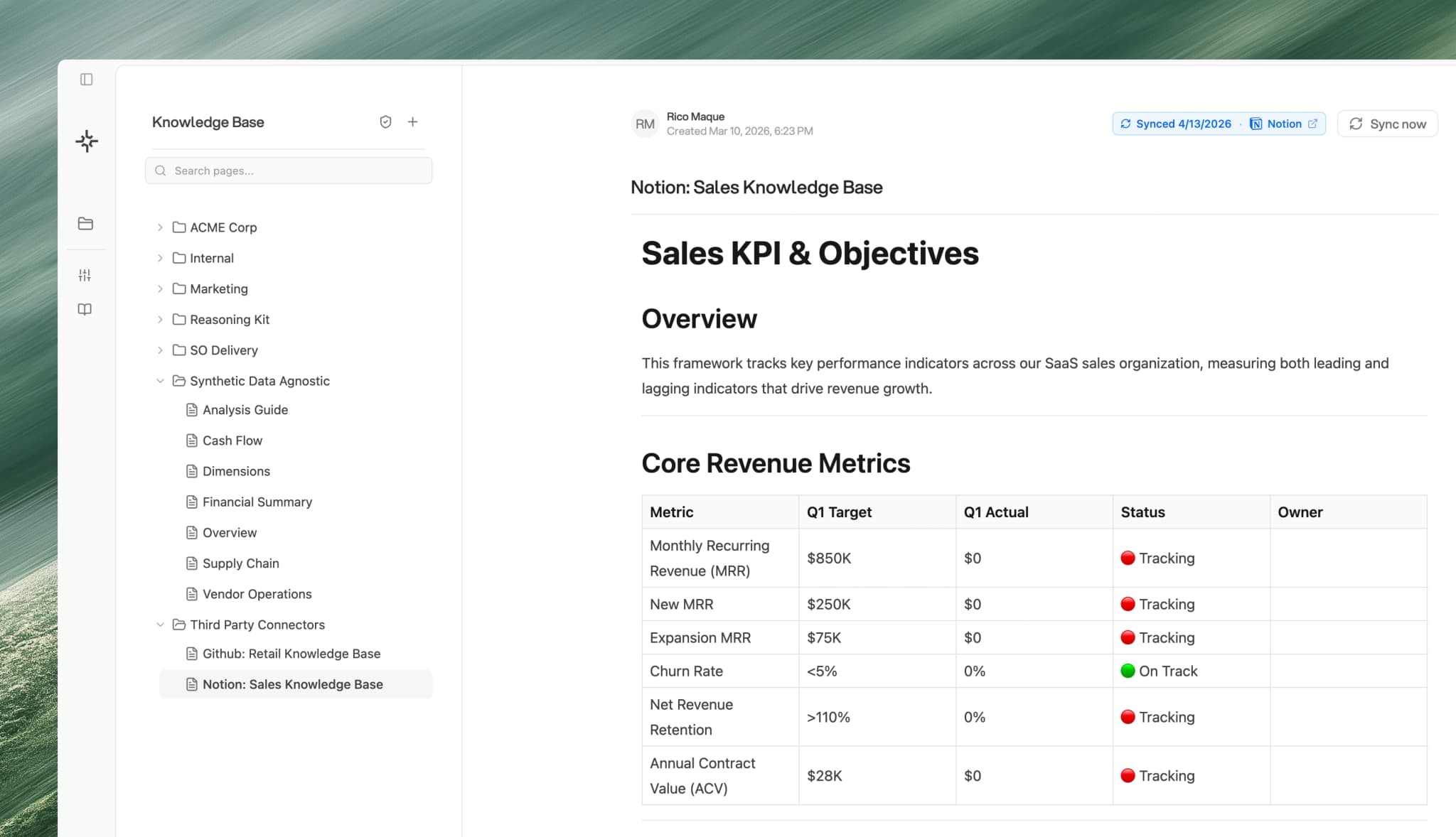Click the sparkle logo icon in the rail
The height and width of the screenshot is (837, 1456).
coord(86,141)
